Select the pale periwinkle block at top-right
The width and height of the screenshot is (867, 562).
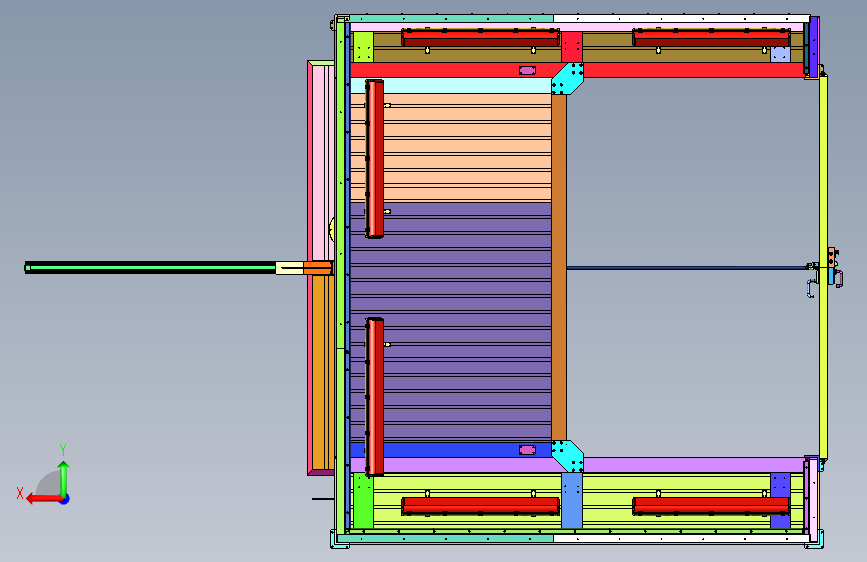(780, 54)
